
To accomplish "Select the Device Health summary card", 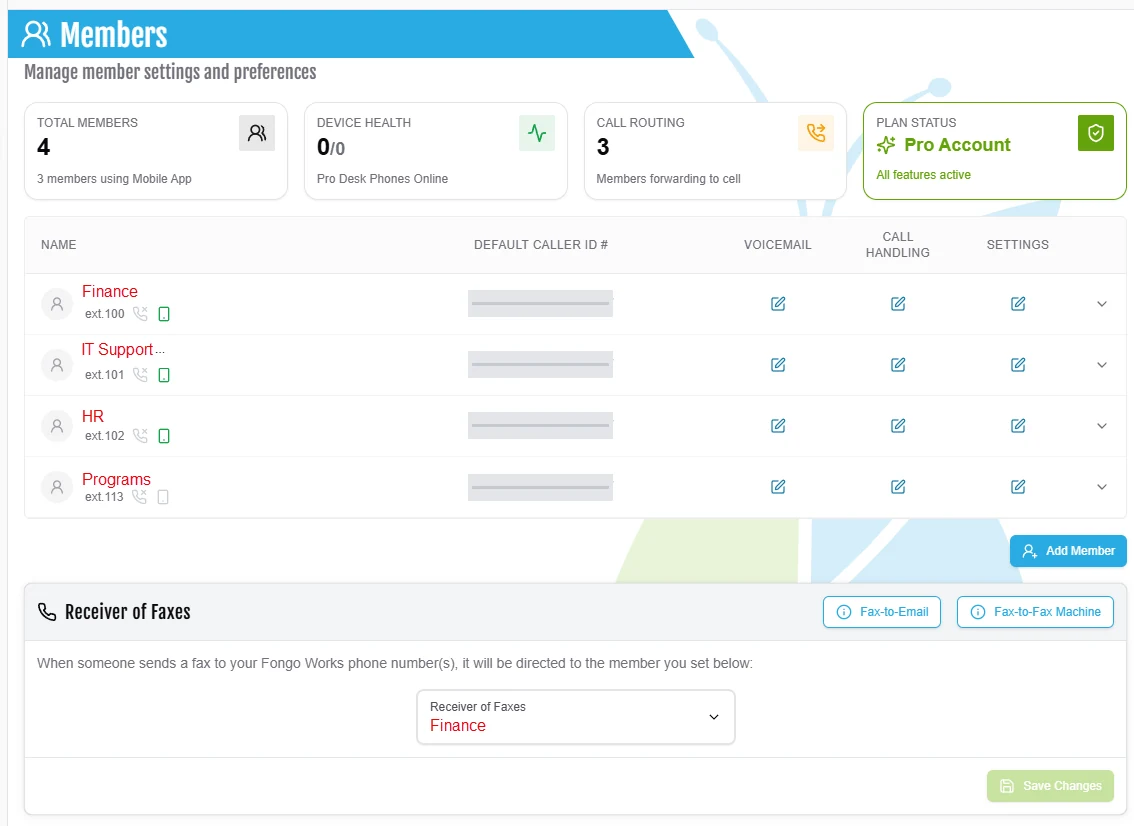I will 436,151.
